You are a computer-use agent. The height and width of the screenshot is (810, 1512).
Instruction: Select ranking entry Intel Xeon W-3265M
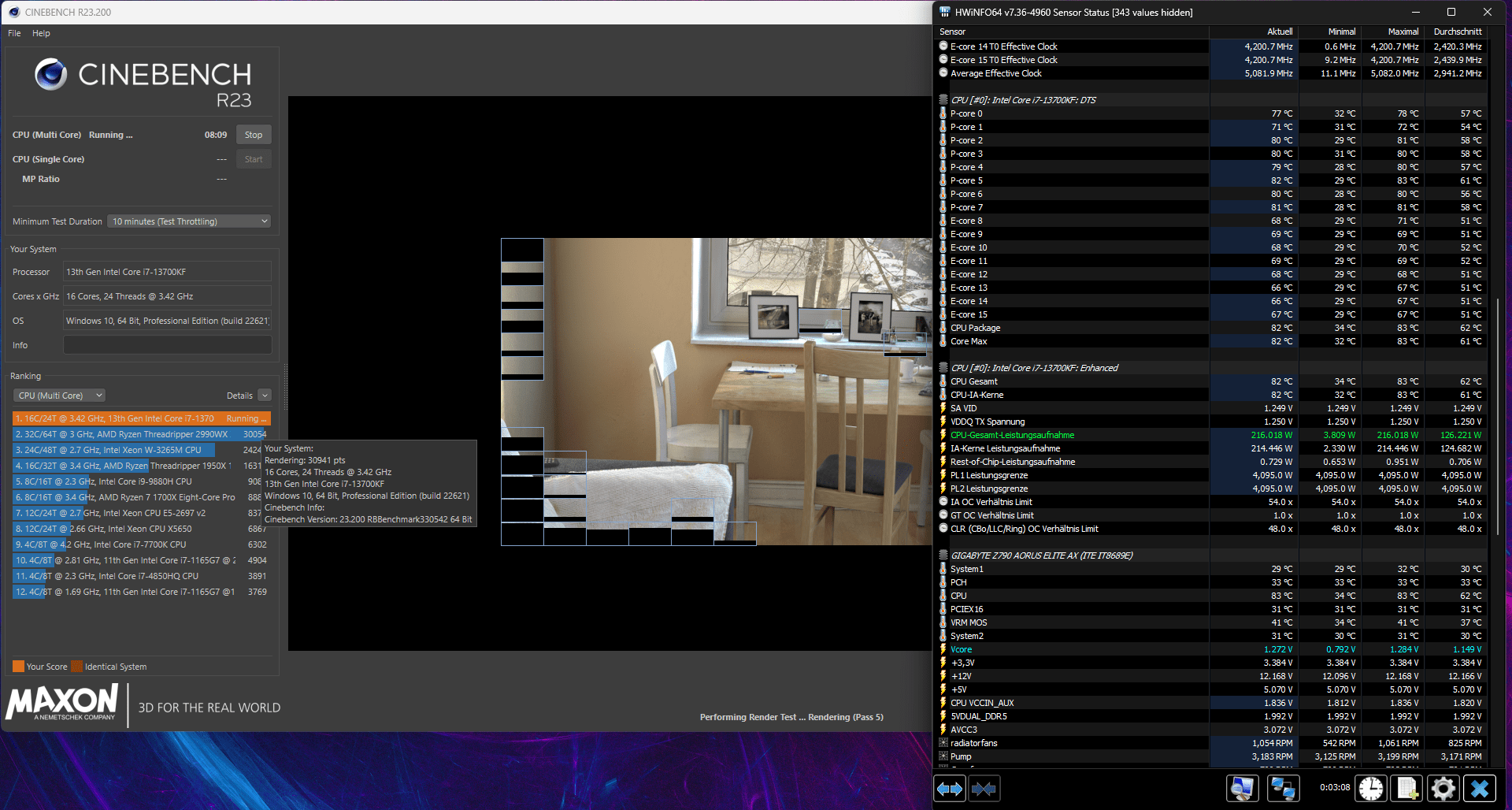(x=140, y=450)
